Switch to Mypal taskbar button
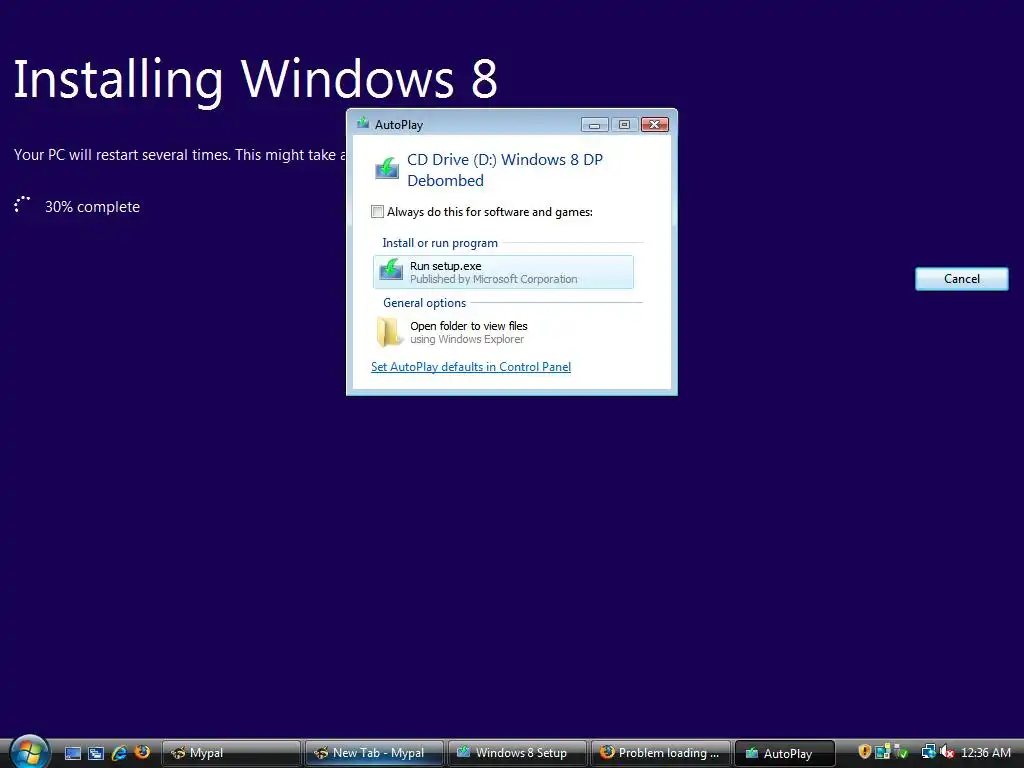Image resolution: width=1024 pixels, height=768 pixels. pyautogui.click(x=231, y=753)
